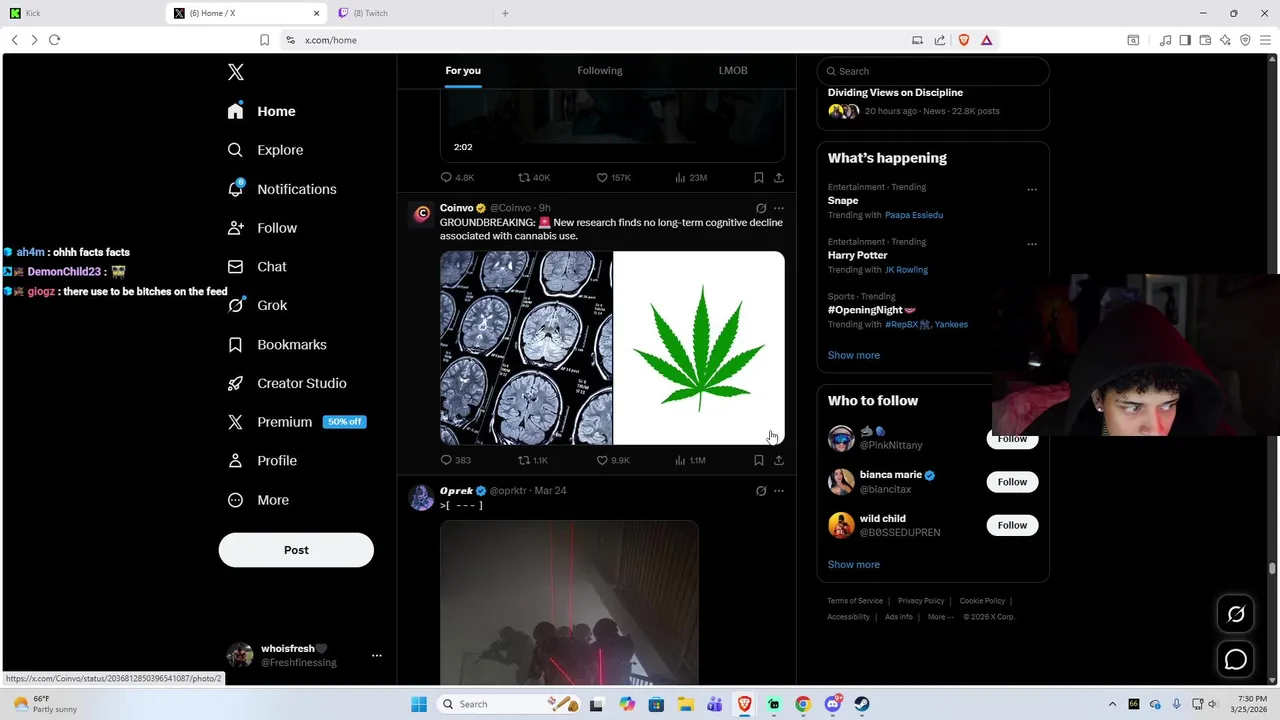Open a new browser tab
Screen dimensions: 1280x720
505,13
